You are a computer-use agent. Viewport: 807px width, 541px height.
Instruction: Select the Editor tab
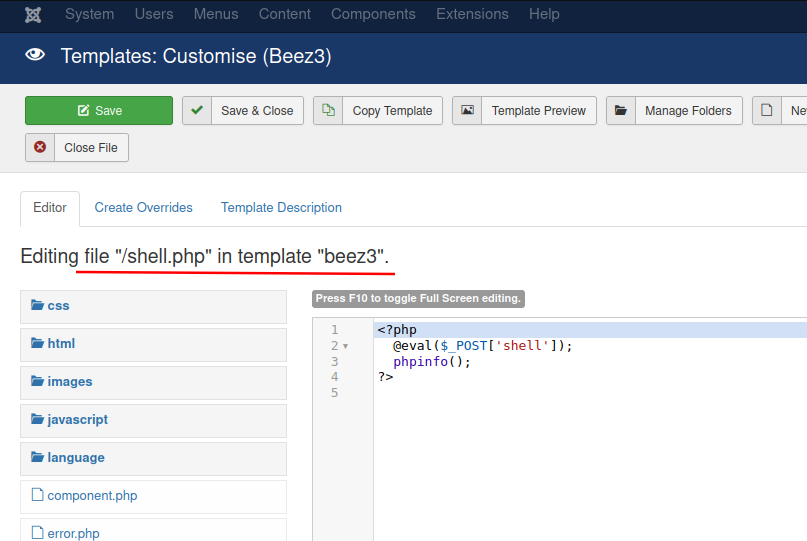[50, 208]
